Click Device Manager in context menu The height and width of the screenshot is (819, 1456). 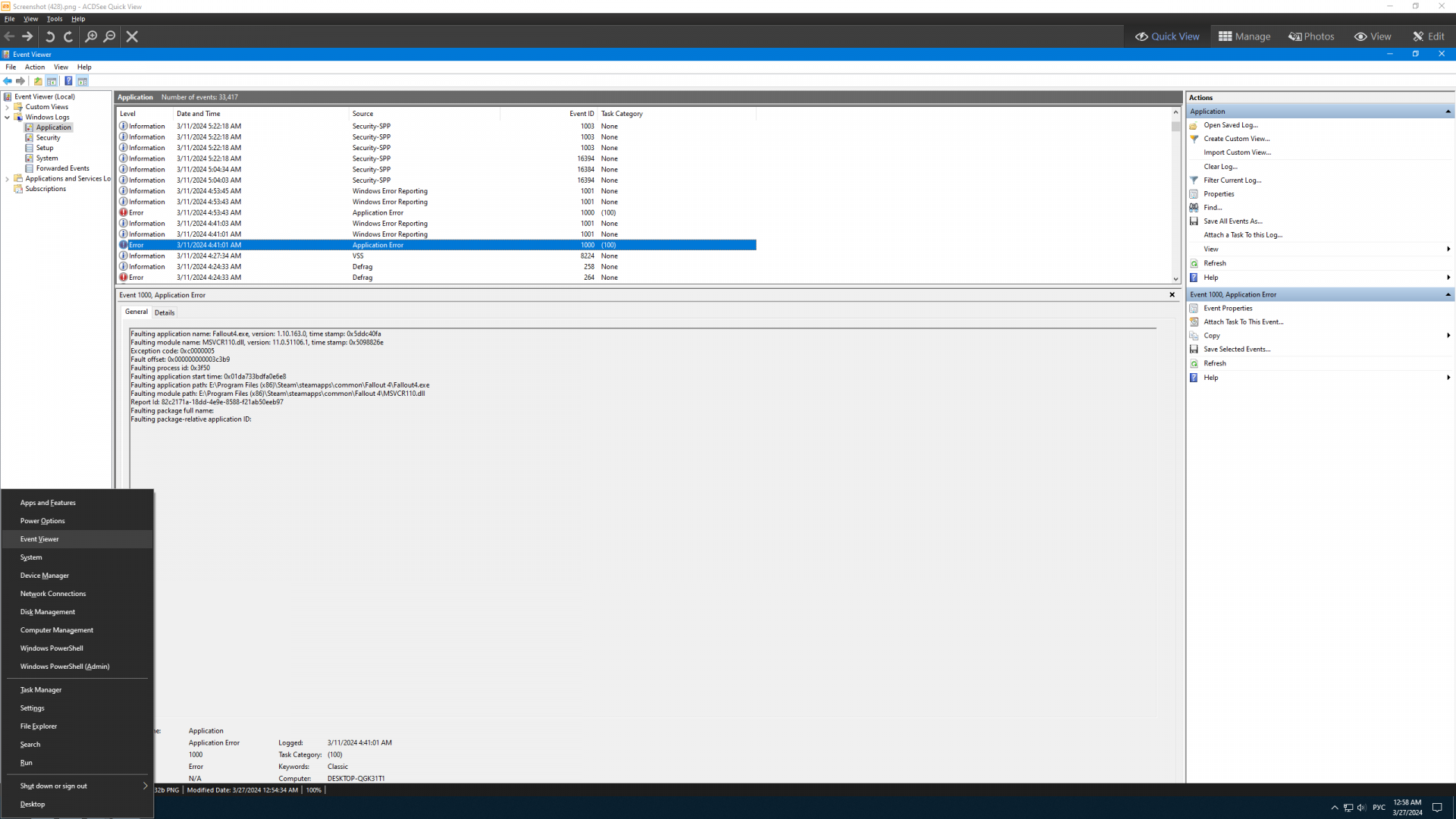click(44, 576)
